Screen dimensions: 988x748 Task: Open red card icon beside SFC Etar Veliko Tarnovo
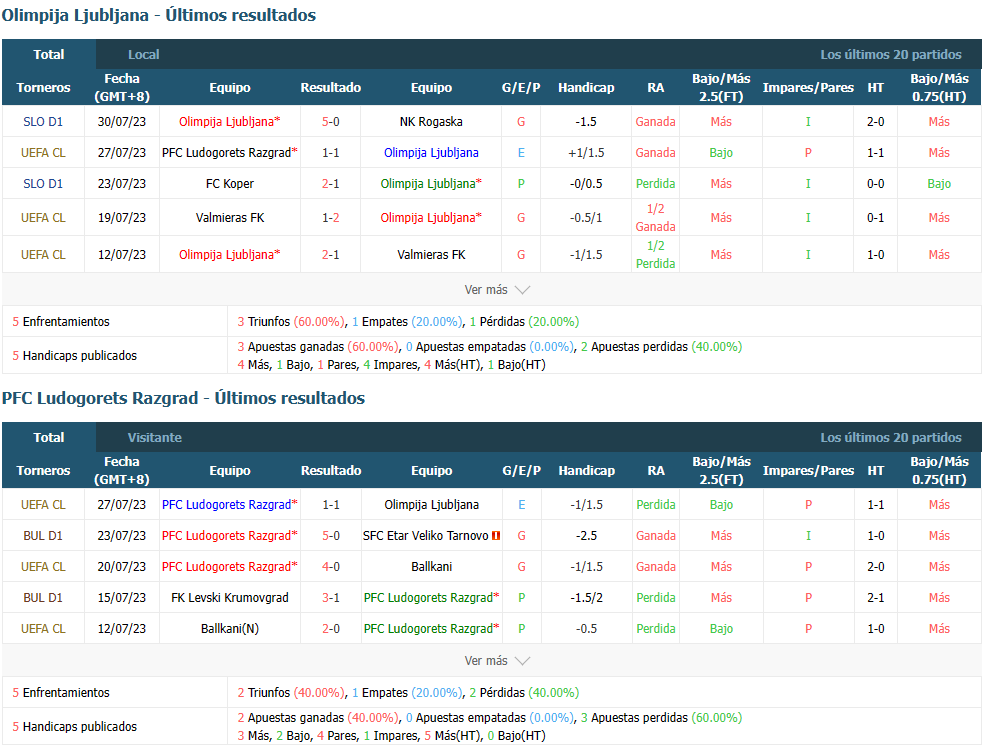(496, 536)
